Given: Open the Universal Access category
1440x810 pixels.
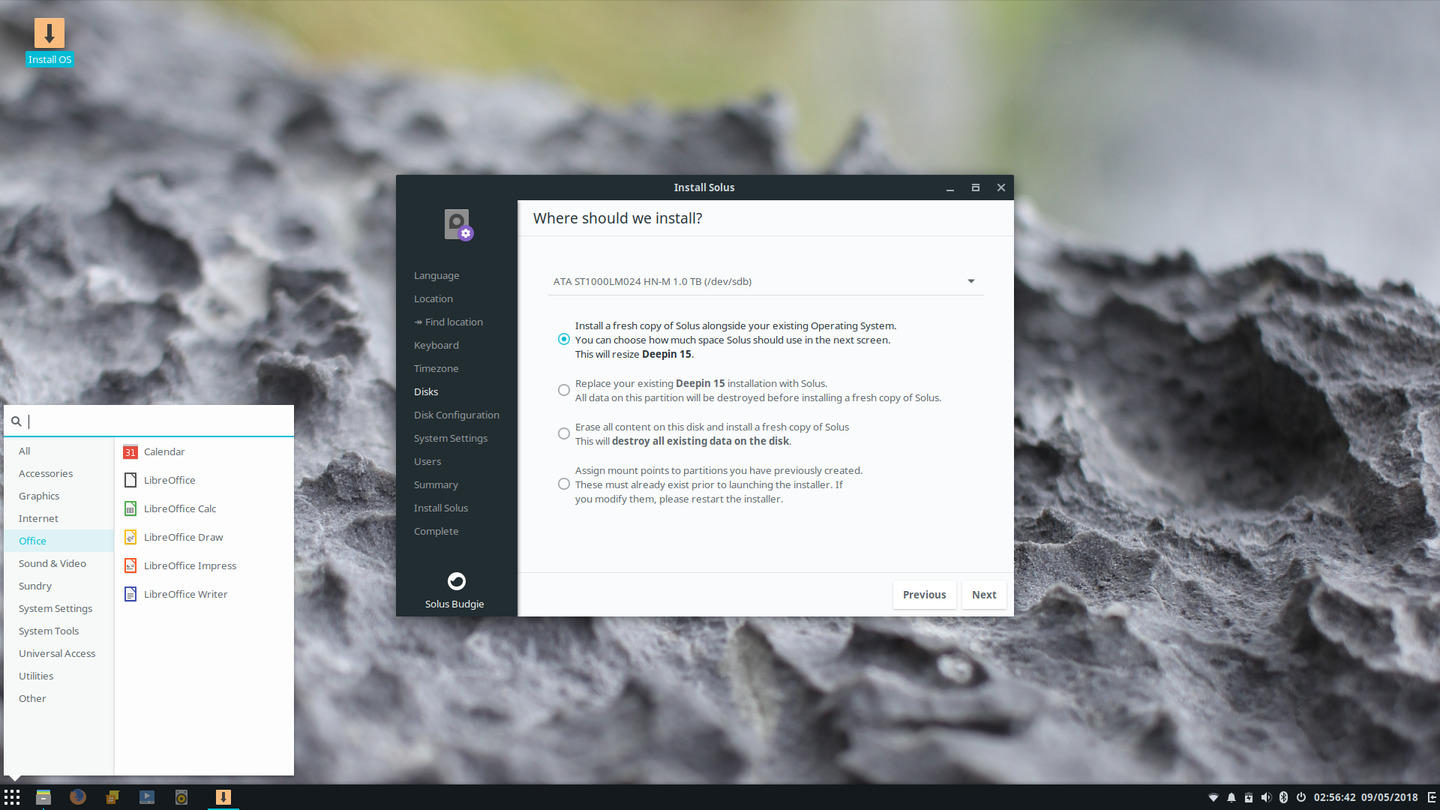Looking at the screenshot, I should [x=59, y=653].
